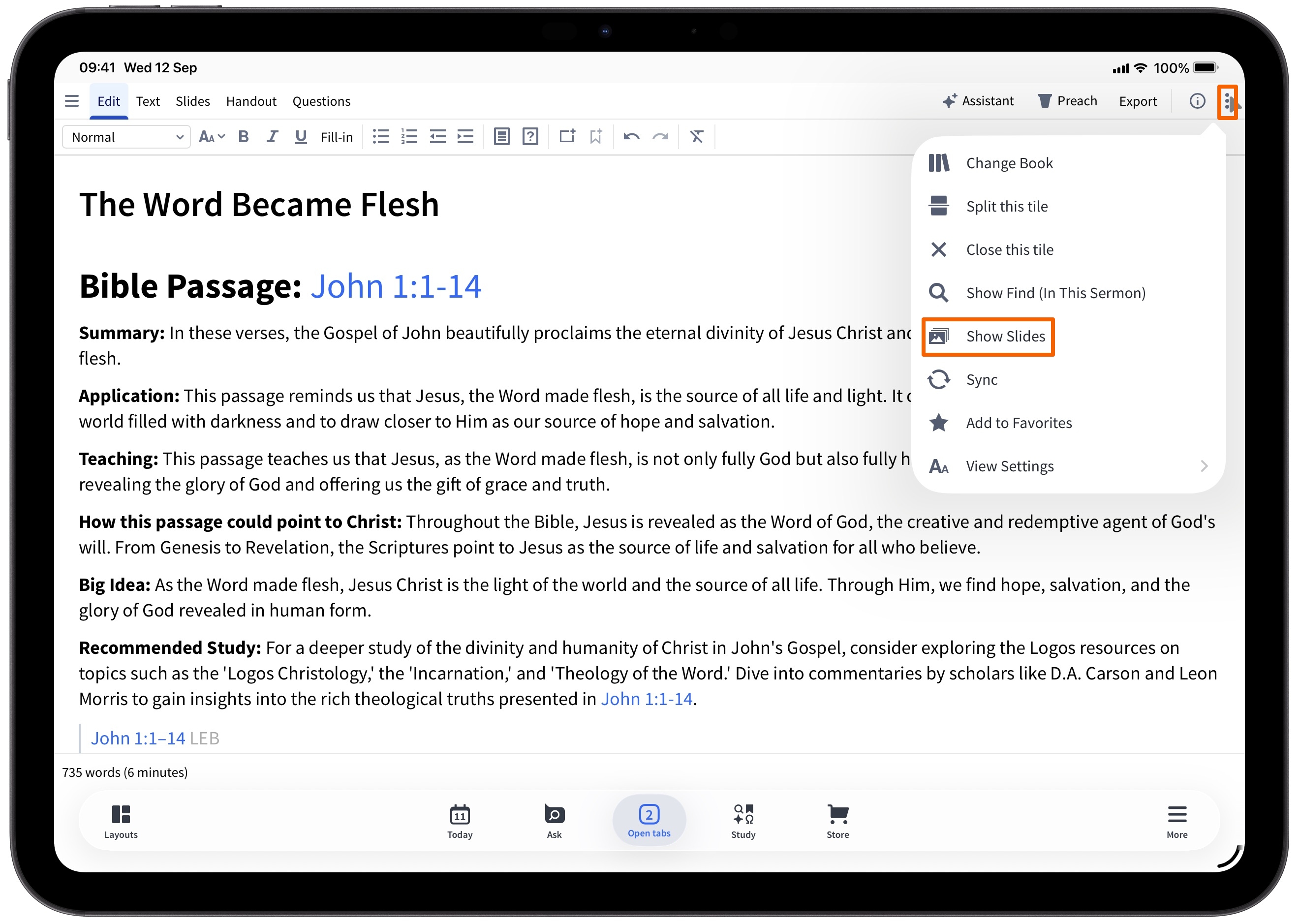Screen dimensions: 1299x924
Task: Expand the View Settings submenu
Action: pos(1069,466)
